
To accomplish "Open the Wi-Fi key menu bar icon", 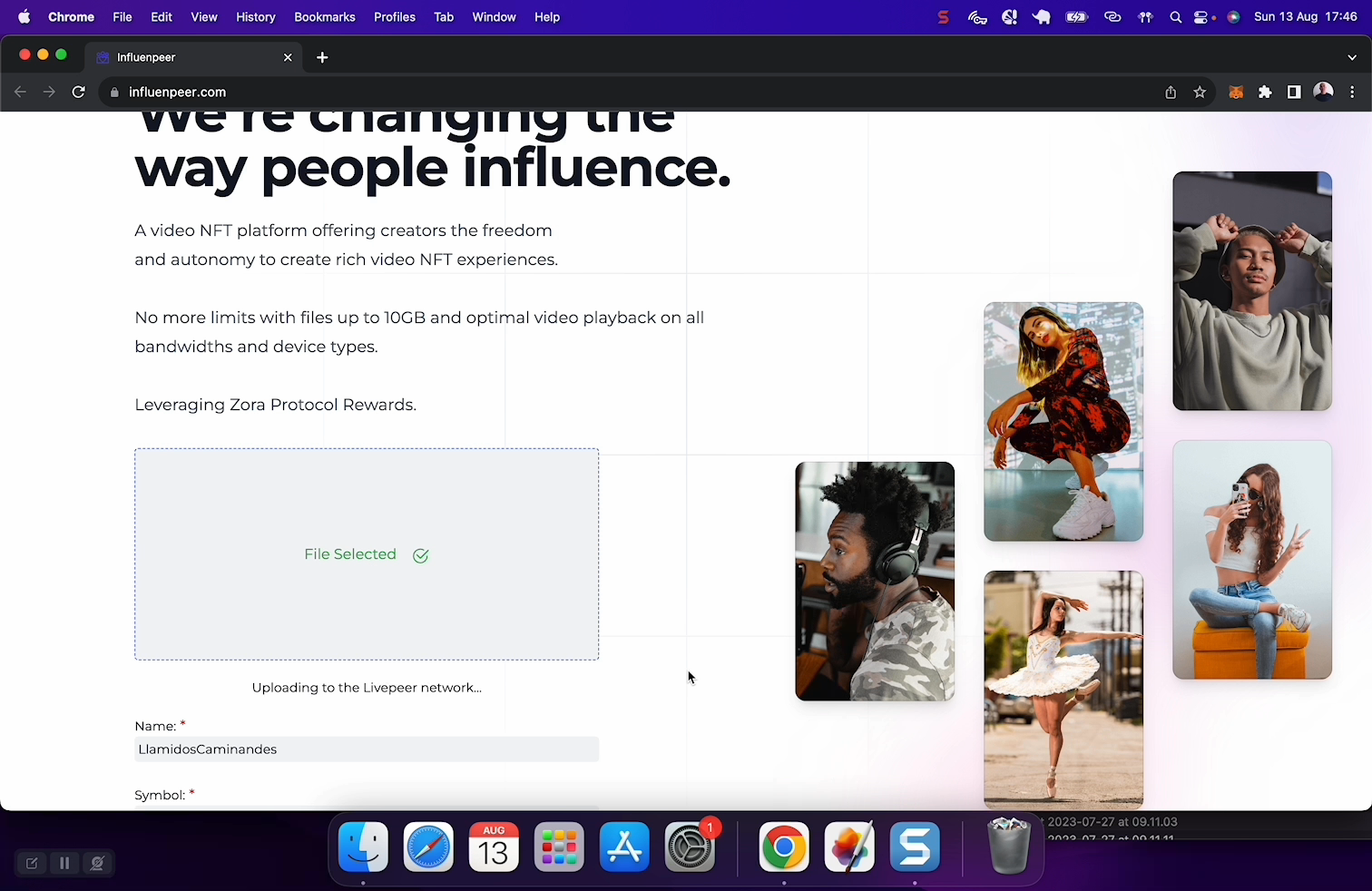I will coord(977,17).
